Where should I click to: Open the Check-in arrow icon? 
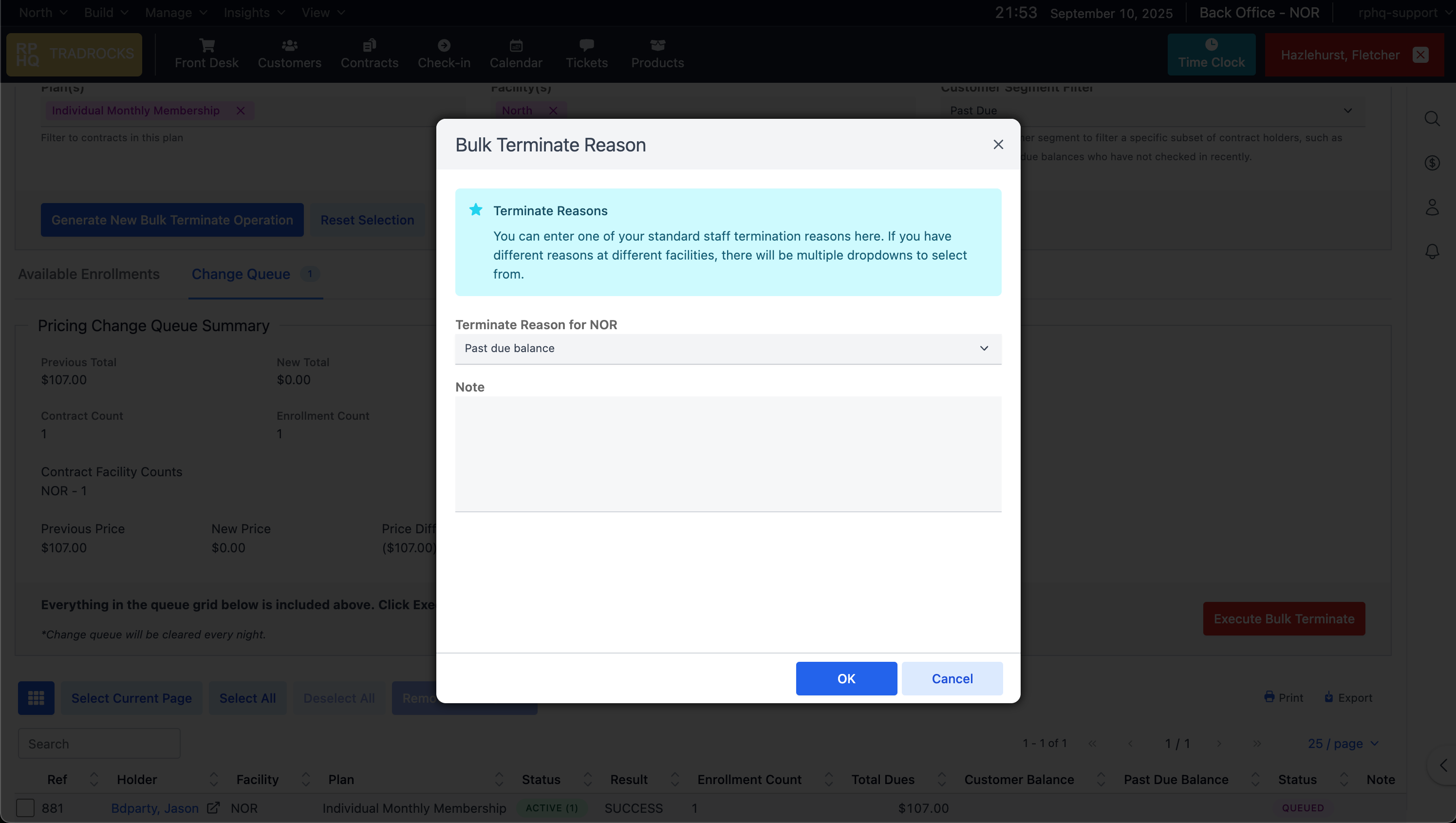444,45
